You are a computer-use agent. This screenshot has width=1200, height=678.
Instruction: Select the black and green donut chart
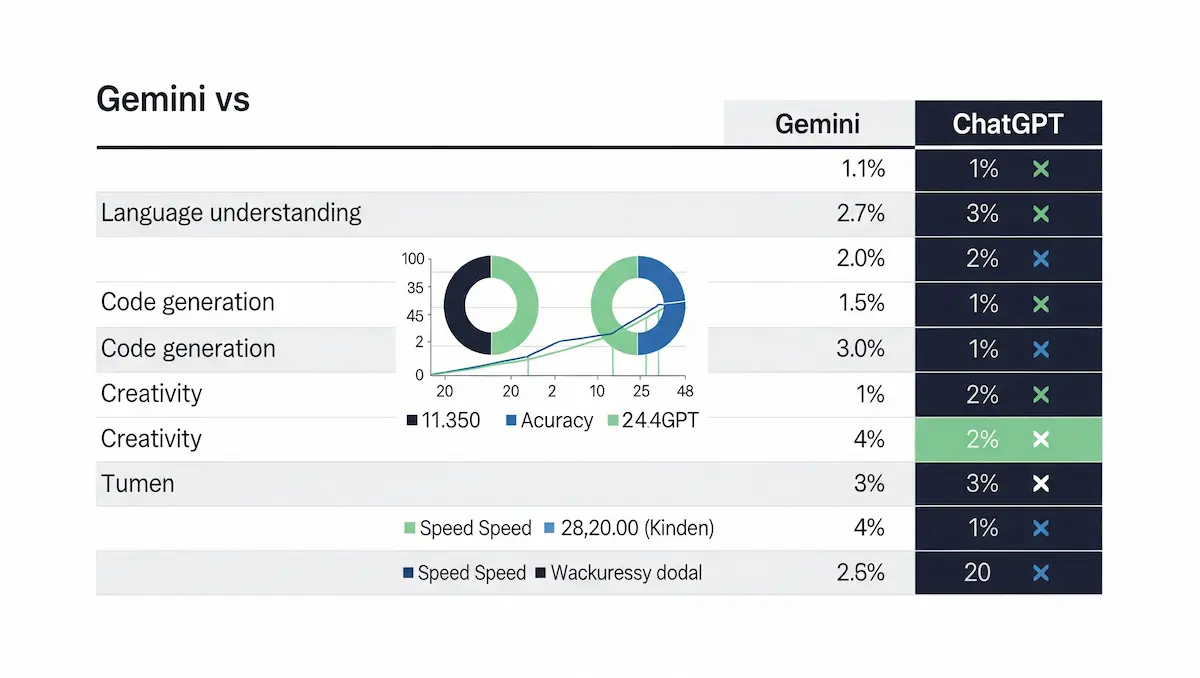click(x=491, y=305)
